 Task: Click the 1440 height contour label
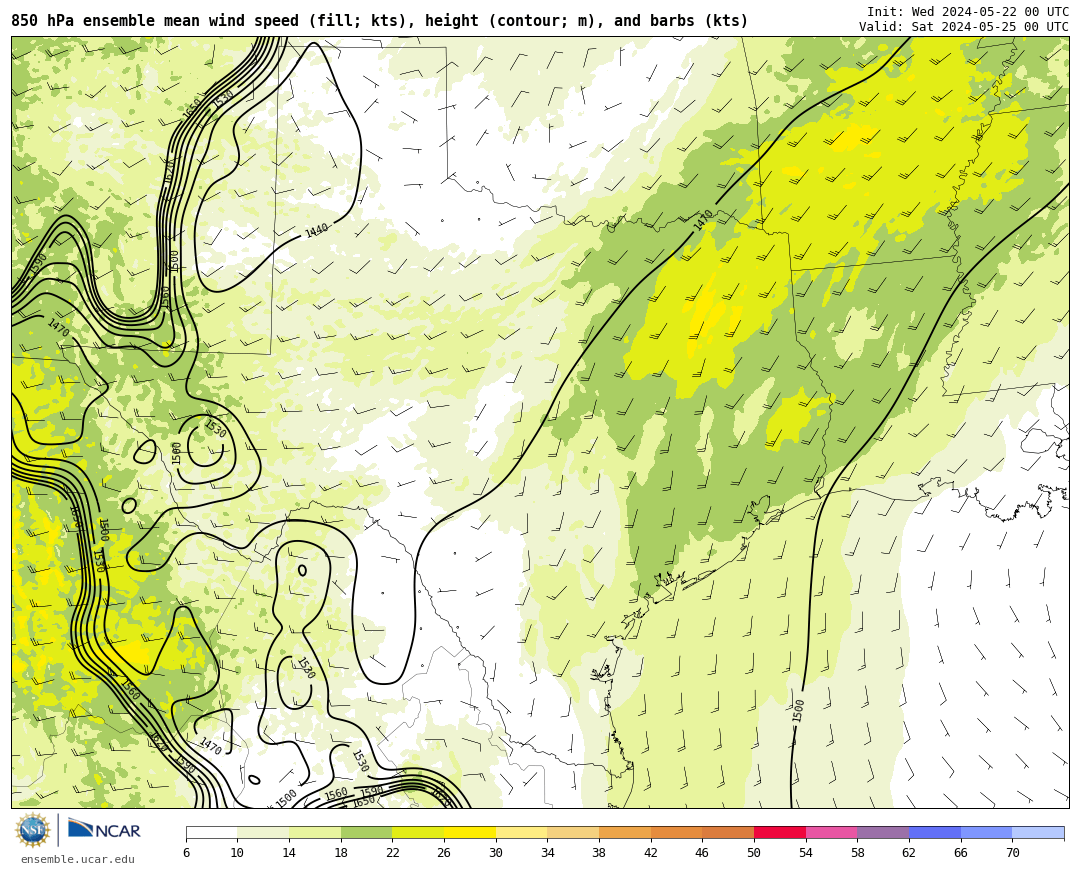316,231
